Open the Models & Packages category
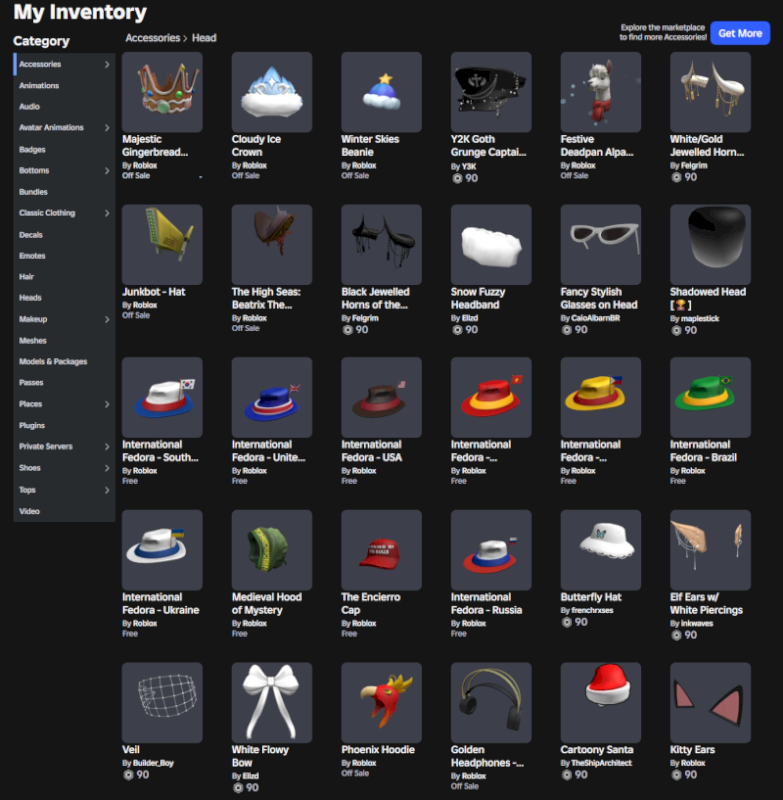Viewport: 783px width, 800px height. pyautogui.click(x=64, y=361)
